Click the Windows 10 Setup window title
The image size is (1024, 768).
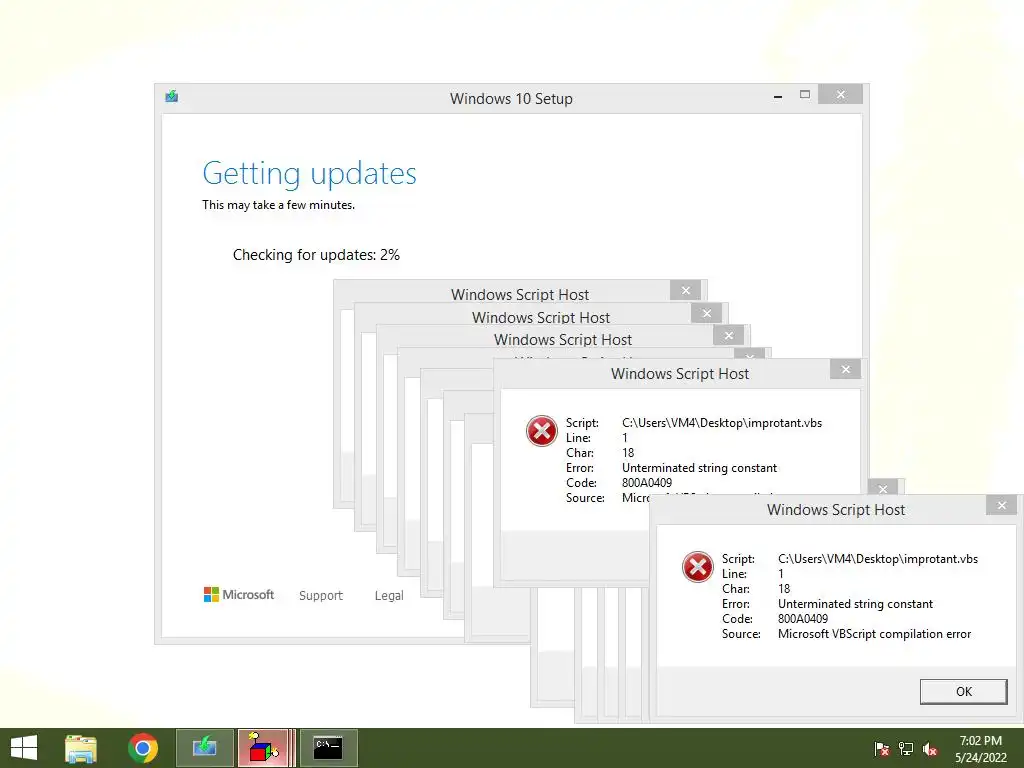511,99
